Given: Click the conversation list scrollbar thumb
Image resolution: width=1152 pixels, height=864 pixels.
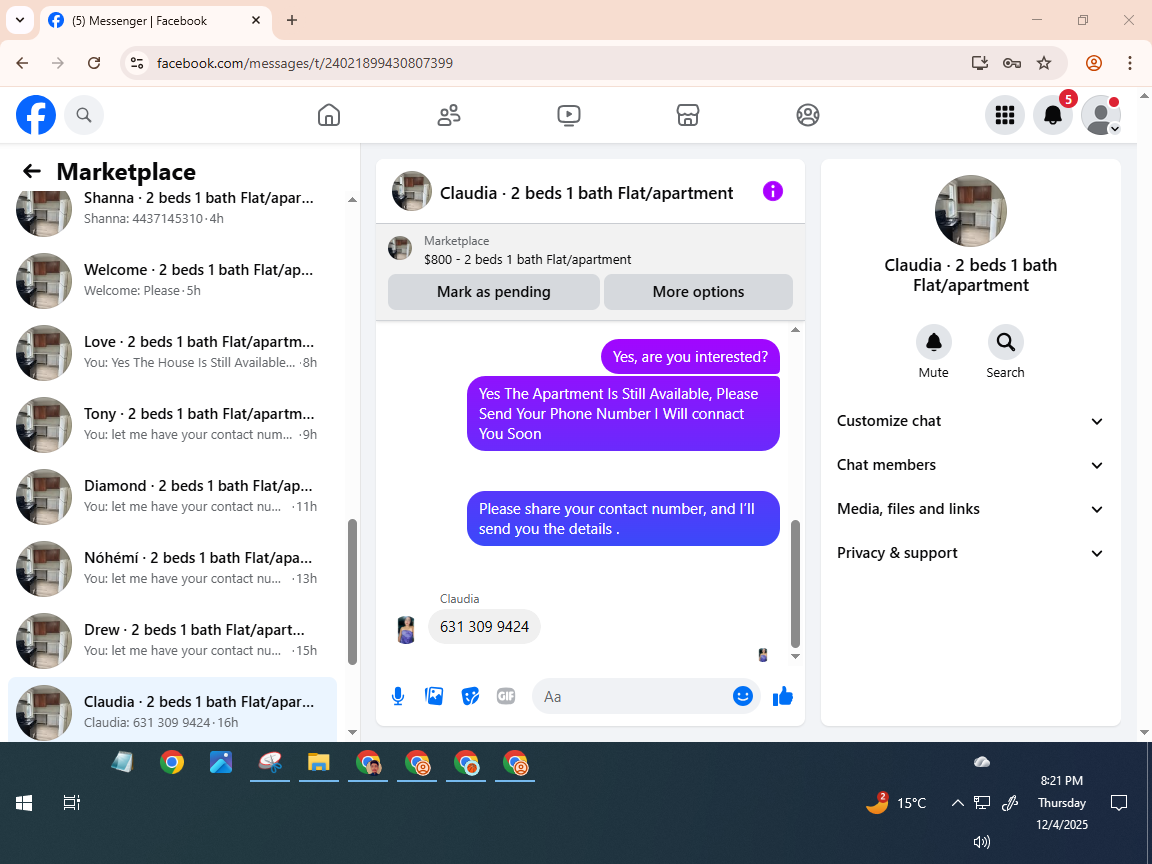Looking at the screenshot, I should click(352, 591).
